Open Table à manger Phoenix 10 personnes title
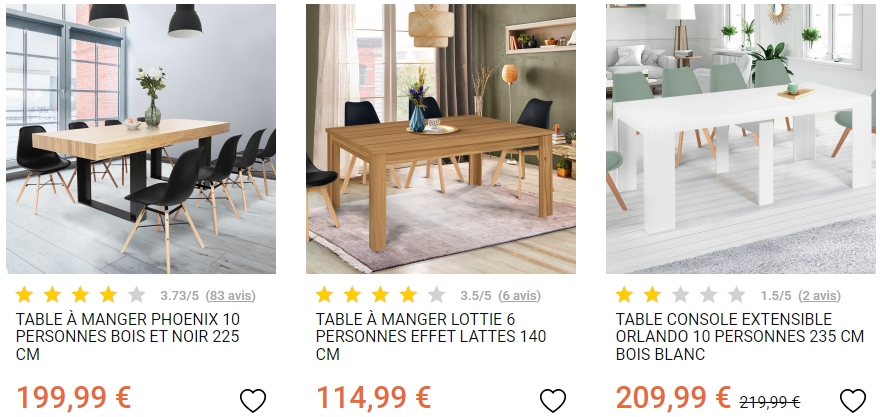Screen dimensions: 880x417 click(x=128, y=337)
